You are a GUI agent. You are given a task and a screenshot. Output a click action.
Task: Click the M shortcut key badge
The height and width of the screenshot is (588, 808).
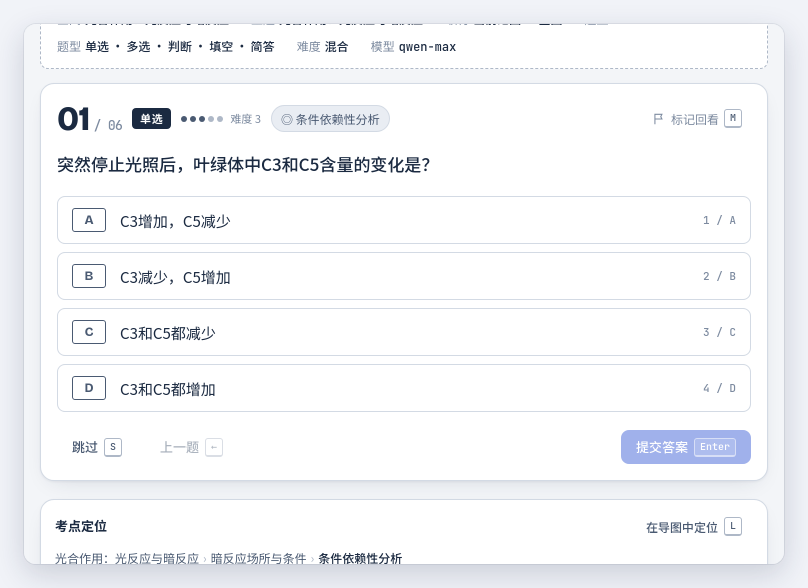[733, 119]
